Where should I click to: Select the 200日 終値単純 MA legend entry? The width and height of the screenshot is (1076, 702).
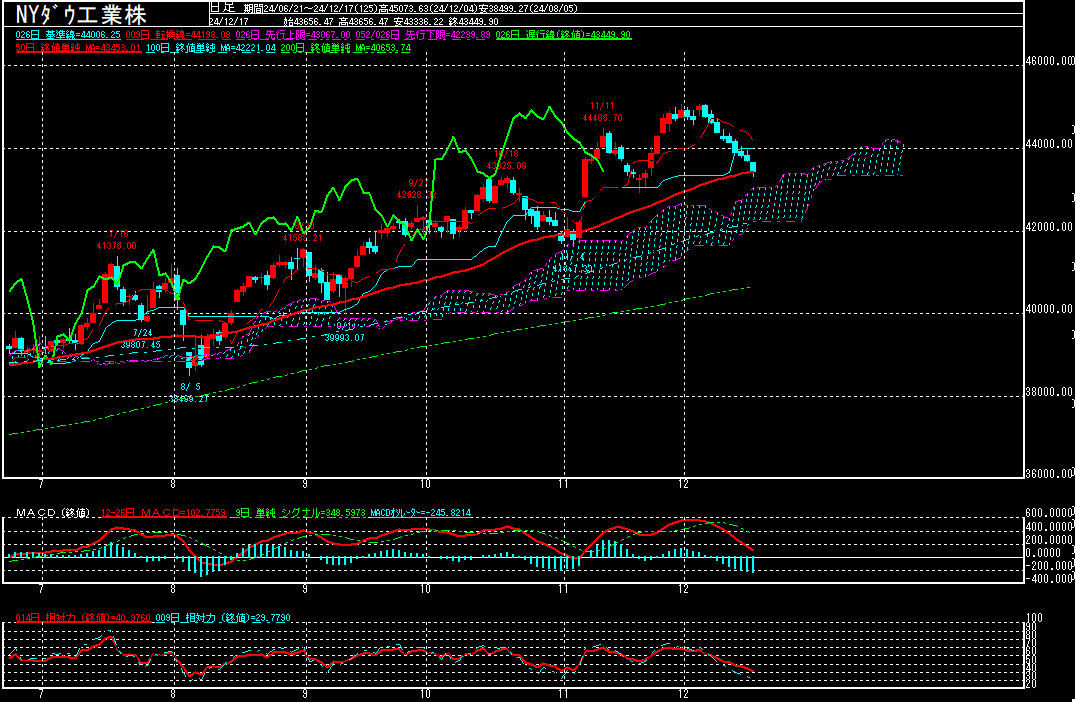coord(346,48)
